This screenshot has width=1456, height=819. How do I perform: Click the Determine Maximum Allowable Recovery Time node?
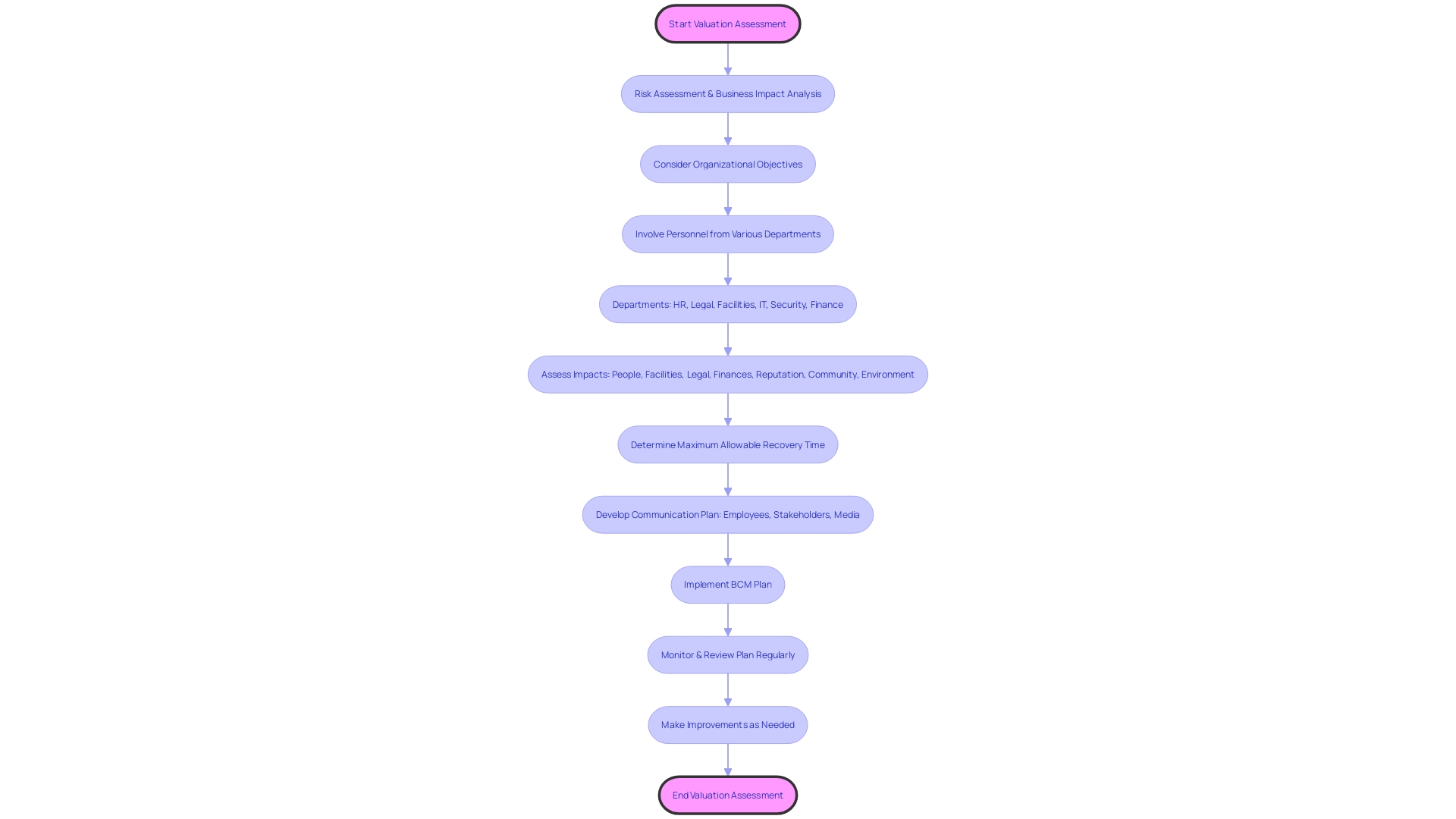(728, 444)
